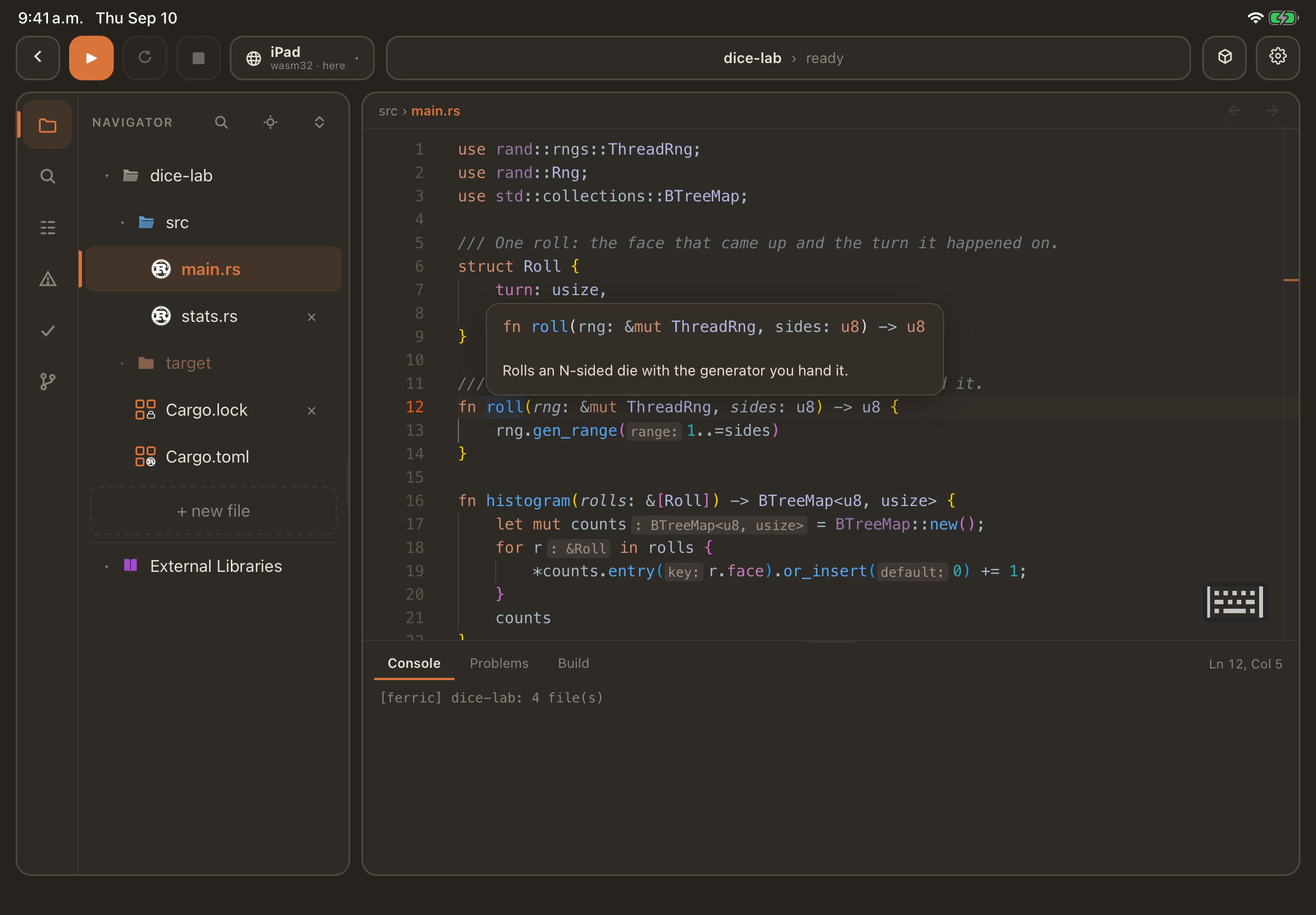The image size is (1316, 915).
Task: Run the project with the play button
Action: tap(91, 58)
